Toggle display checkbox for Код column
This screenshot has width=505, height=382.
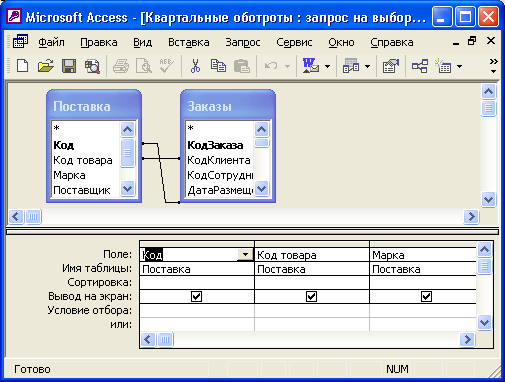(196, 296)
